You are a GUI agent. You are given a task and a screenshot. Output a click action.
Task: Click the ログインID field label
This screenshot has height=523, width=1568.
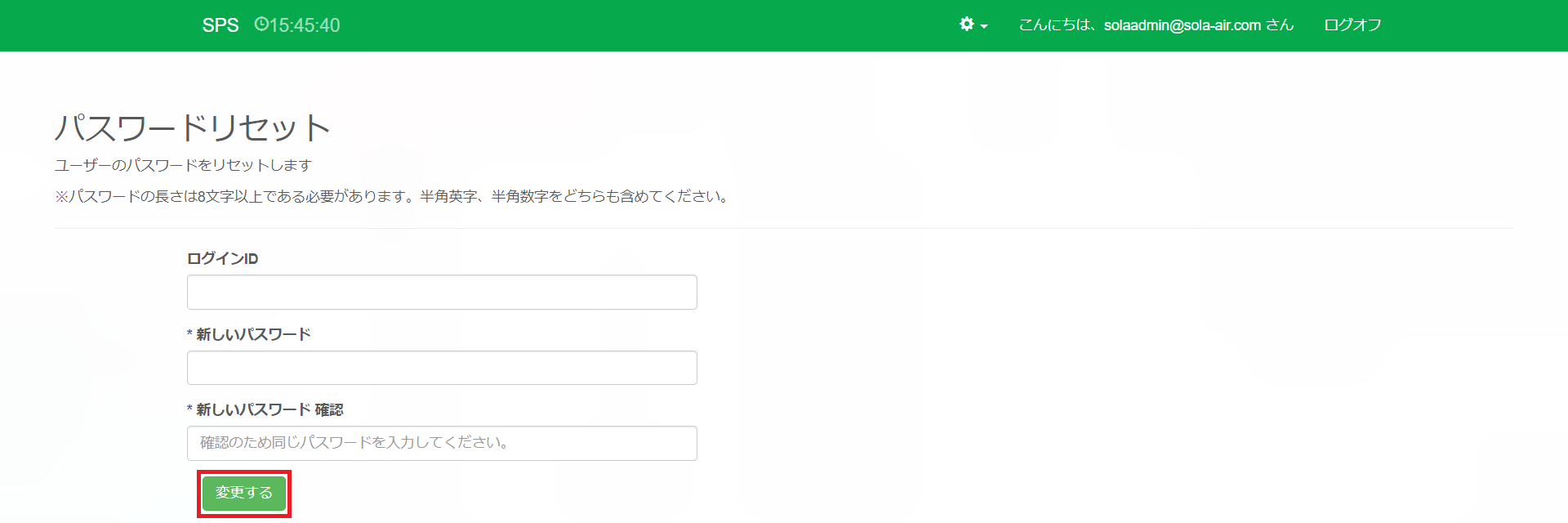[222, 259]
